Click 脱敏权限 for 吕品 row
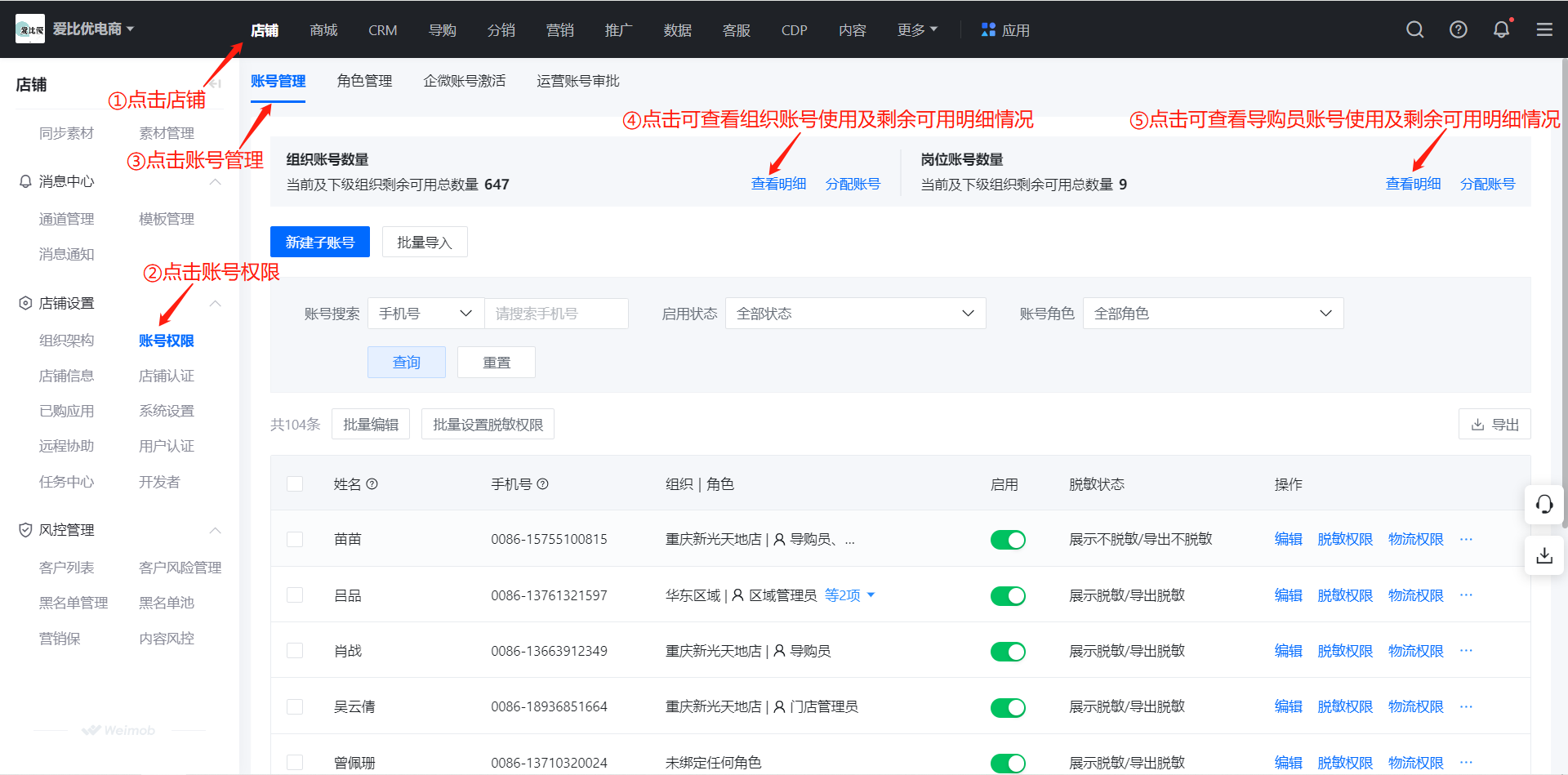 point(1345,595)
